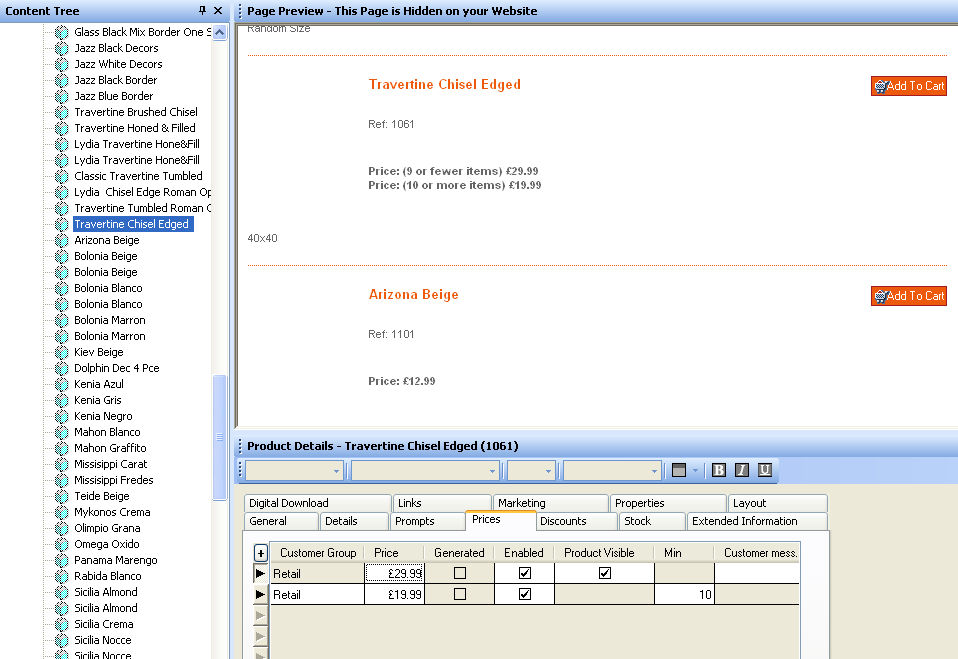
Task: Close the Content Tree panel
Action: 218,10
